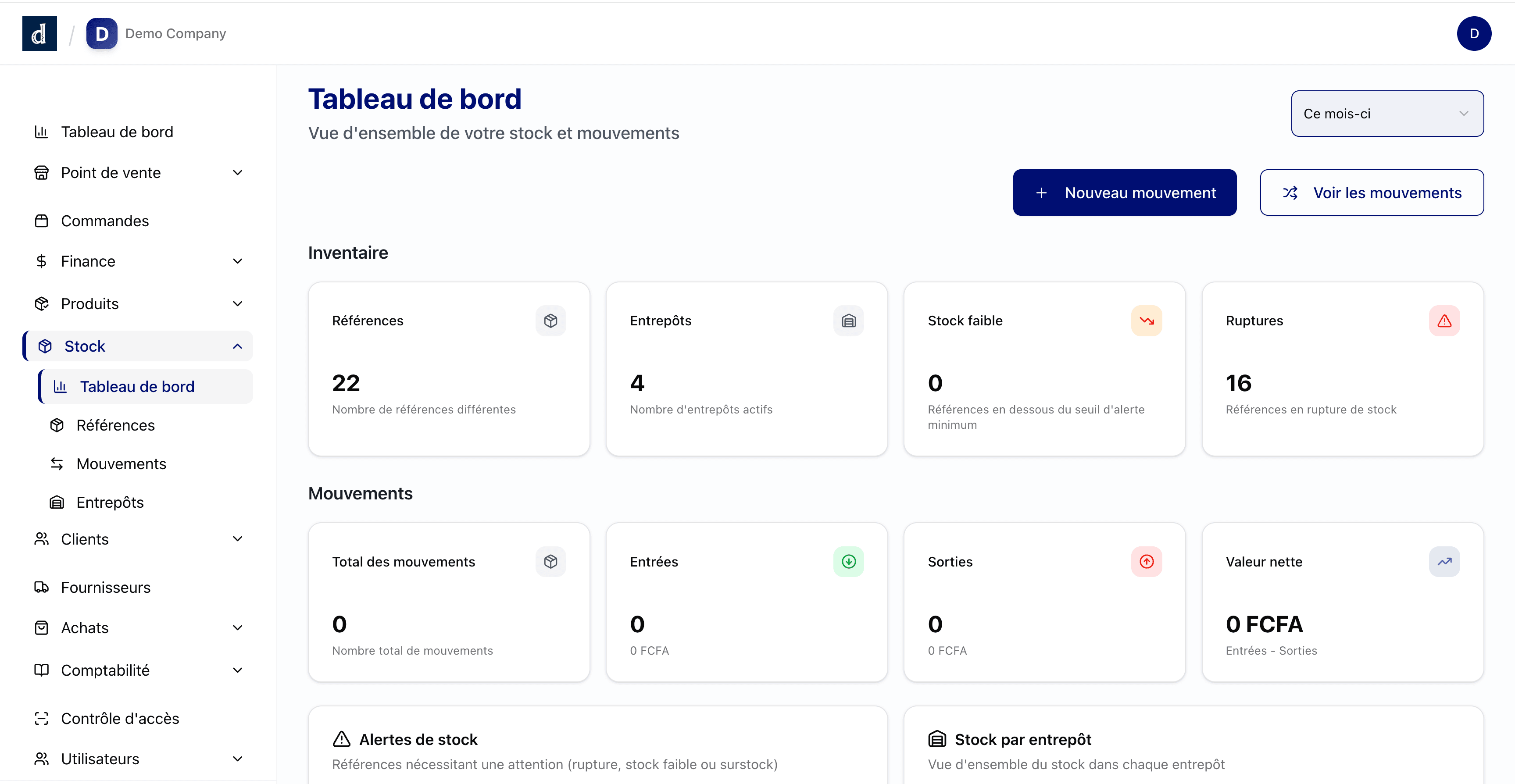Click the Valeur nette trend icon
The height and width of the screenshot is (784, 1515).
point(1444,562)
